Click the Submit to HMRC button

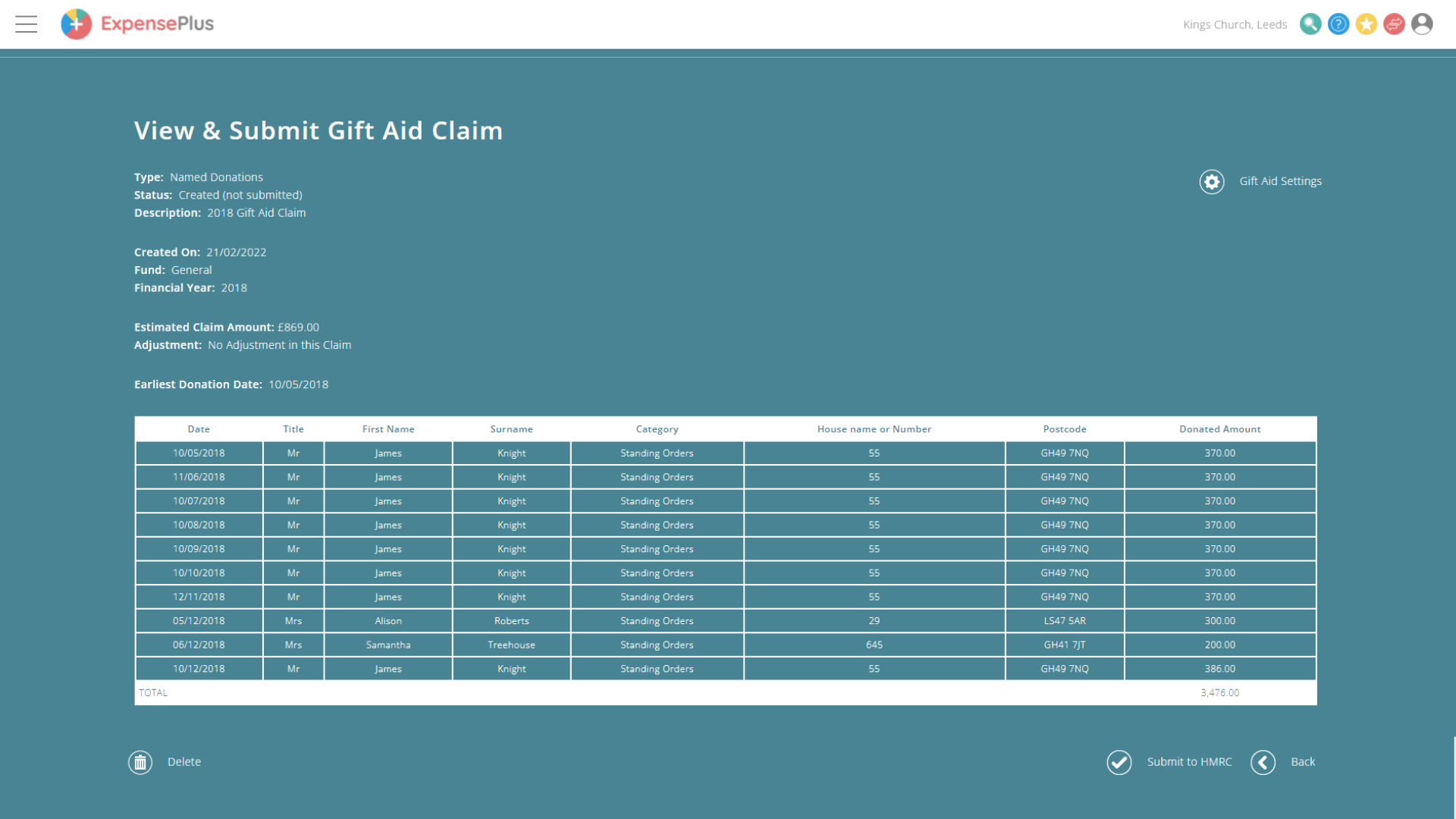pos(1189,761)
